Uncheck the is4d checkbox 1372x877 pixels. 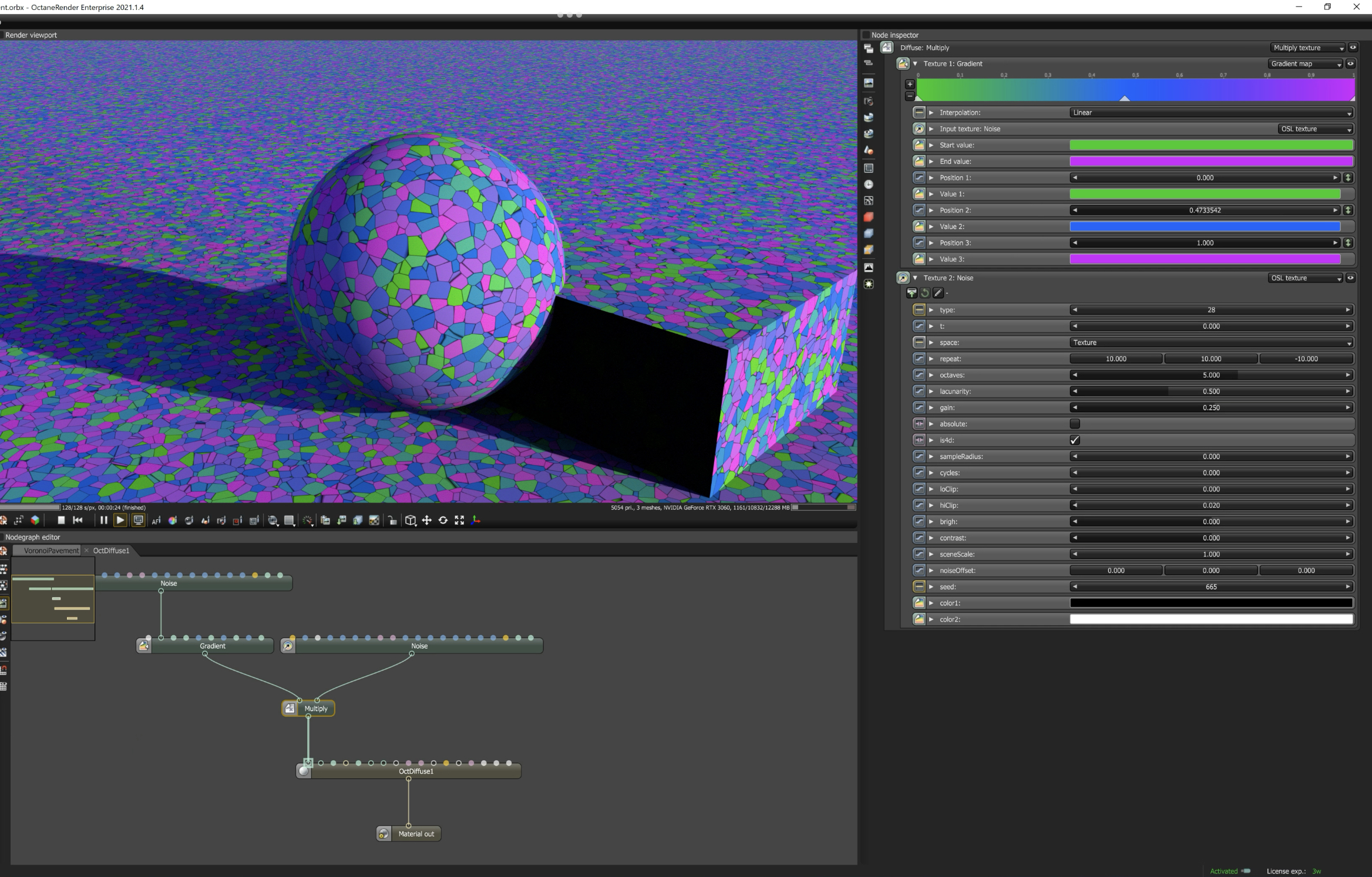1075,440
